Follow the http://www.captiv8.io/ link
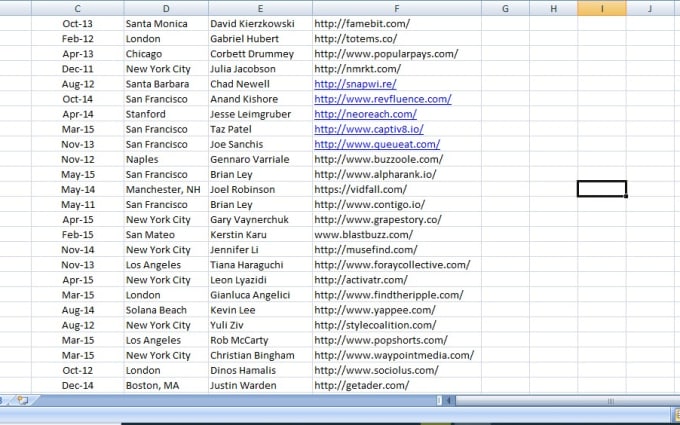The height and width of the screenshot is (425, 680). pyautogui.click(x=369, y=129)
